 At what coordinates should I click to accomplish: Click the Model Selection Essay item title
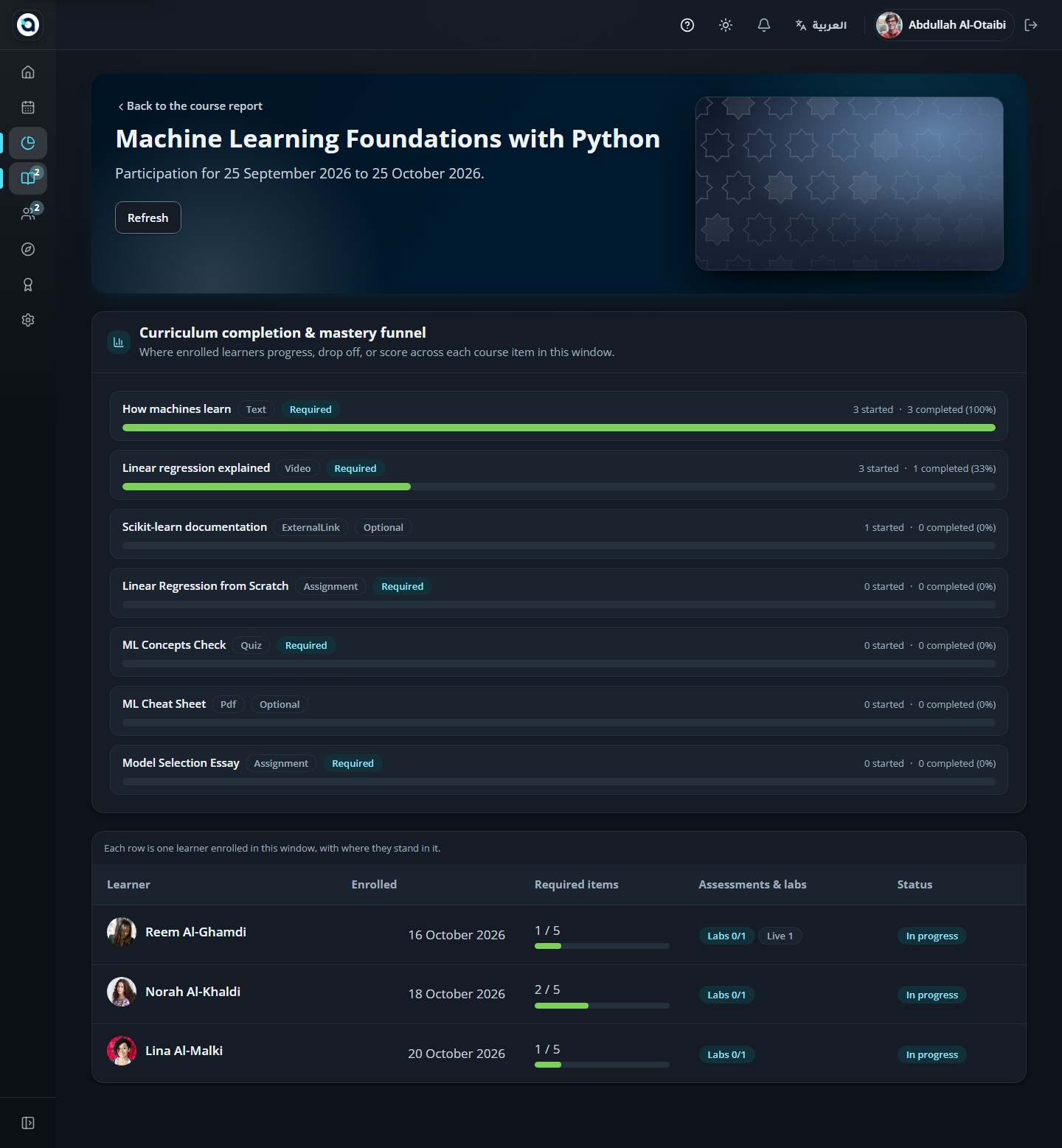click(x=181, y=763)
